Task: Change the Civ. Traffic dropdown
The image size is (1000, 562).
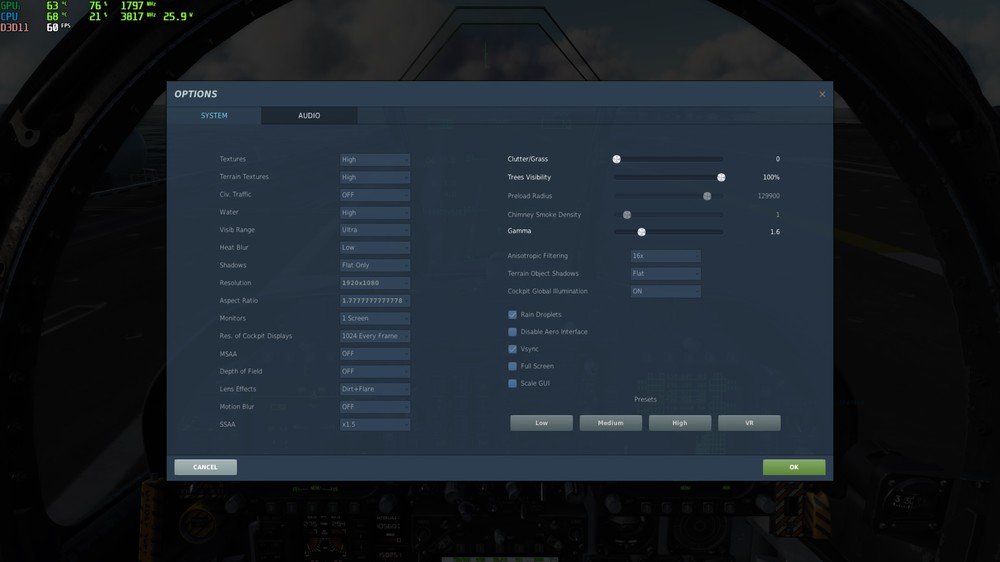Action: (x=374, y=195)
